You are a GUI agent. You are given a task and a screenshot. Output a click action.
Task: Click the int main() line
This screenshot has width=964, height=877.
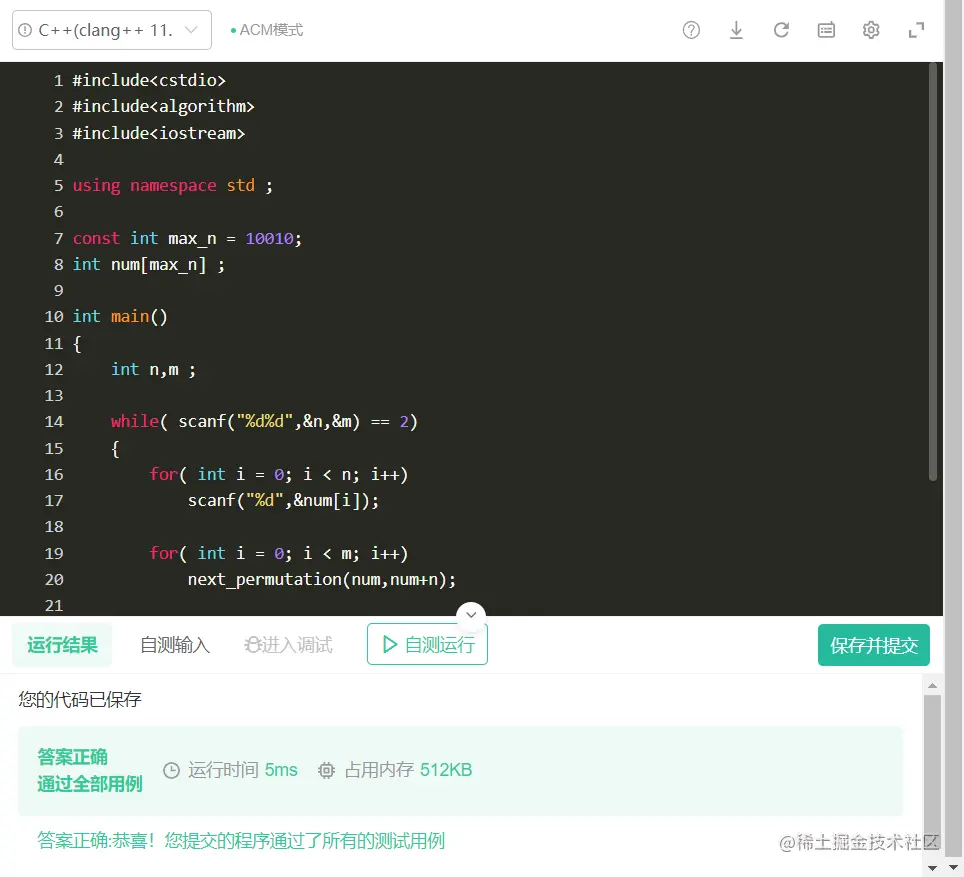tap(120, 316)
